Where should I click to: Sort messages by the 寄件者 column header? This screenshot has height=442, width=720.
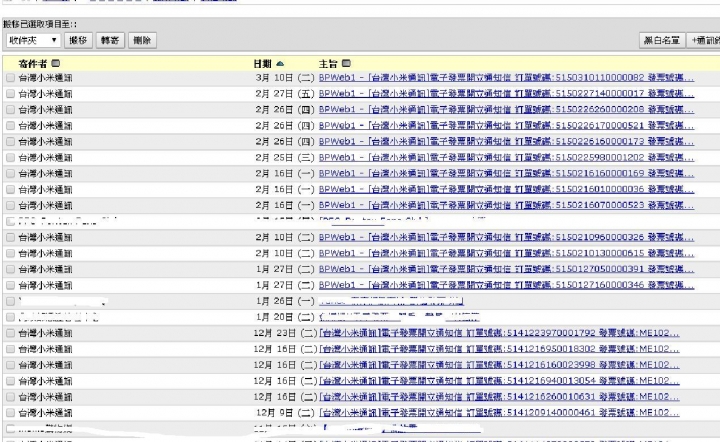33,64
